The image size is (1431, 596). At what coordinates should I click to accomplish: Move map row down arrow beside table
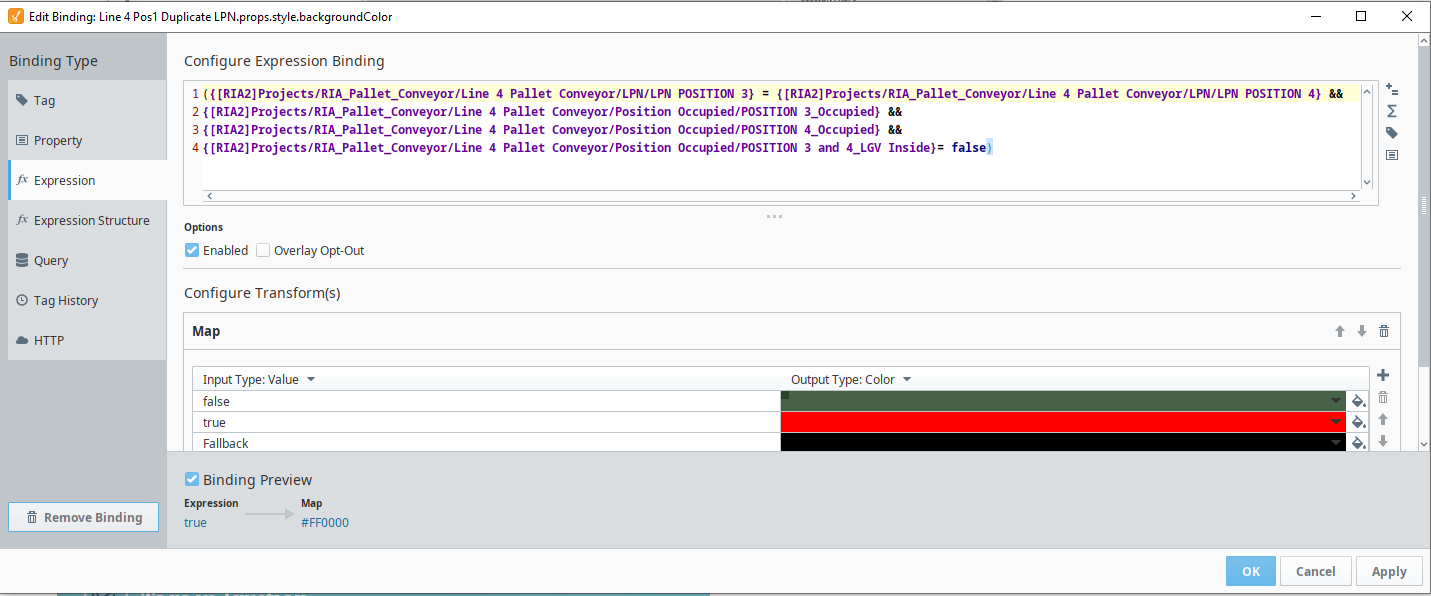[x=1383, y=441]
